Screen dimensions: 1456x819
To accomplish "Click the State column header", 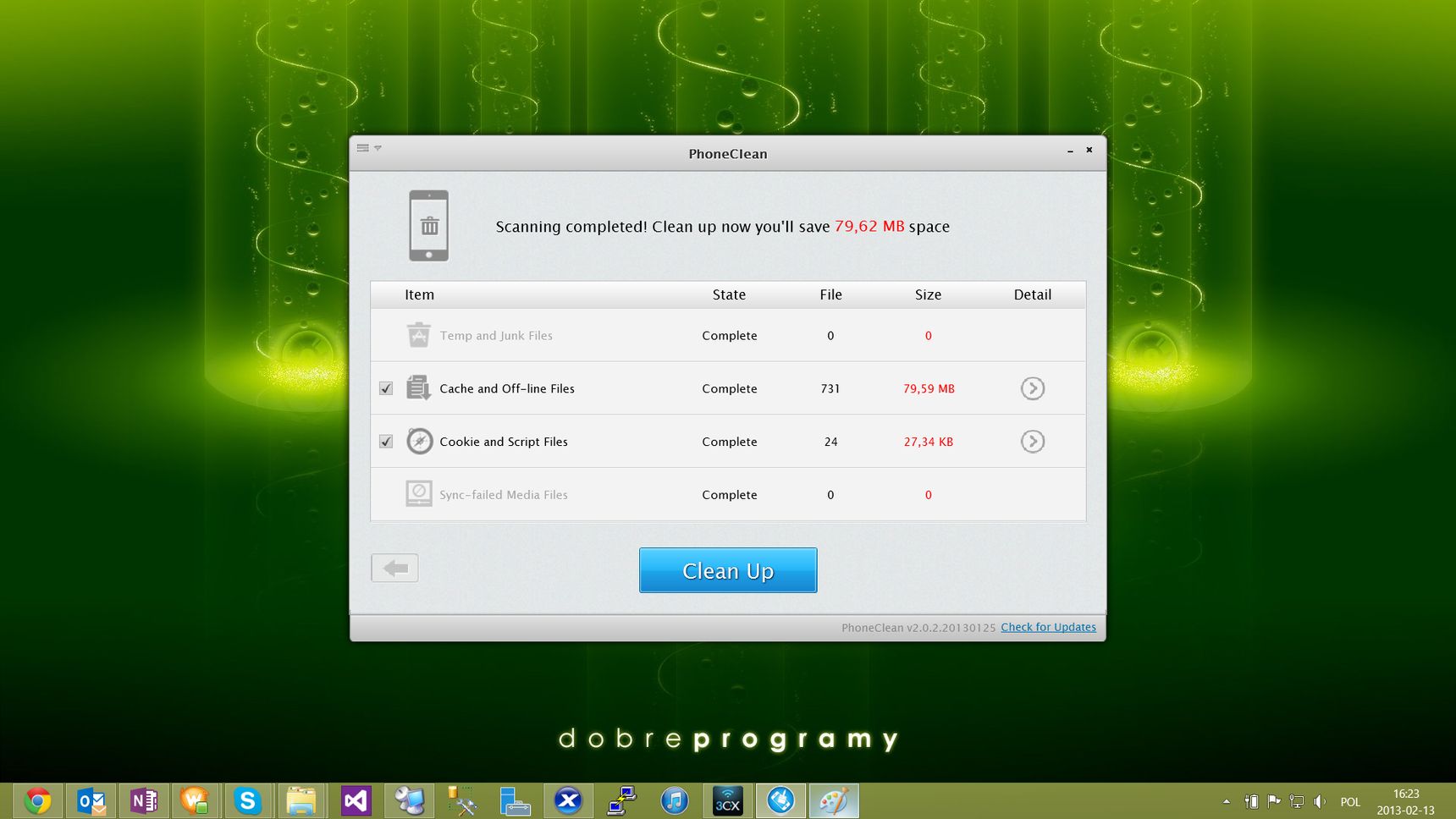I will pos(729,294).
